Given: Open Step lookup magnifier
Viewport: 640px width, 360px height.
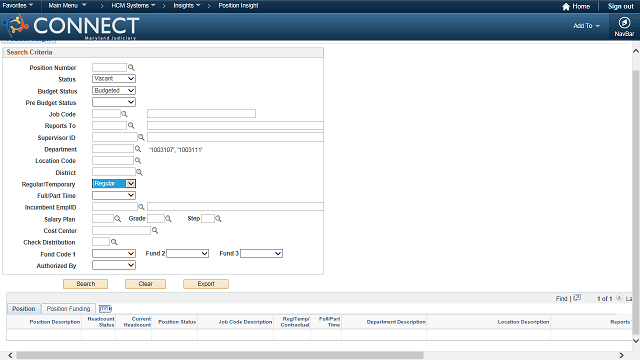Looking at the screenshot, I should coord(218,219).
